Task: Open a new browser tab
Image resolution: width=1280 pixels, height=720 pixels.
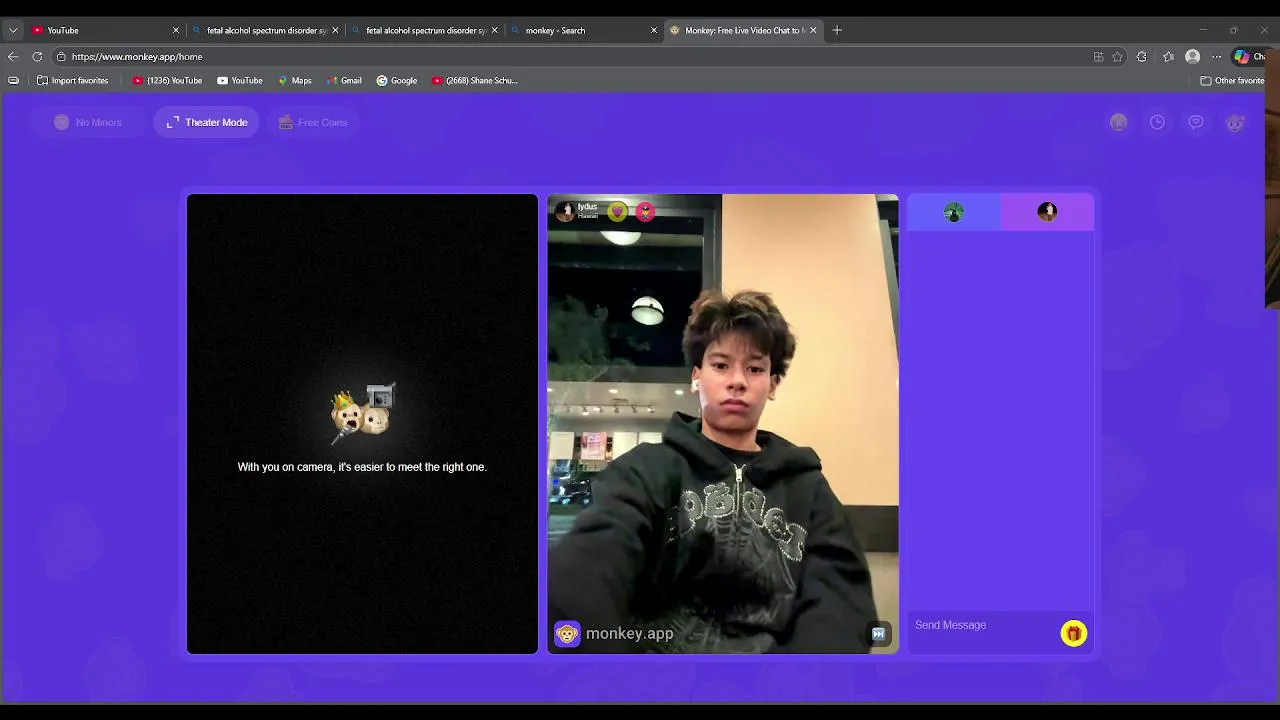Action: (x=837, y=30)
